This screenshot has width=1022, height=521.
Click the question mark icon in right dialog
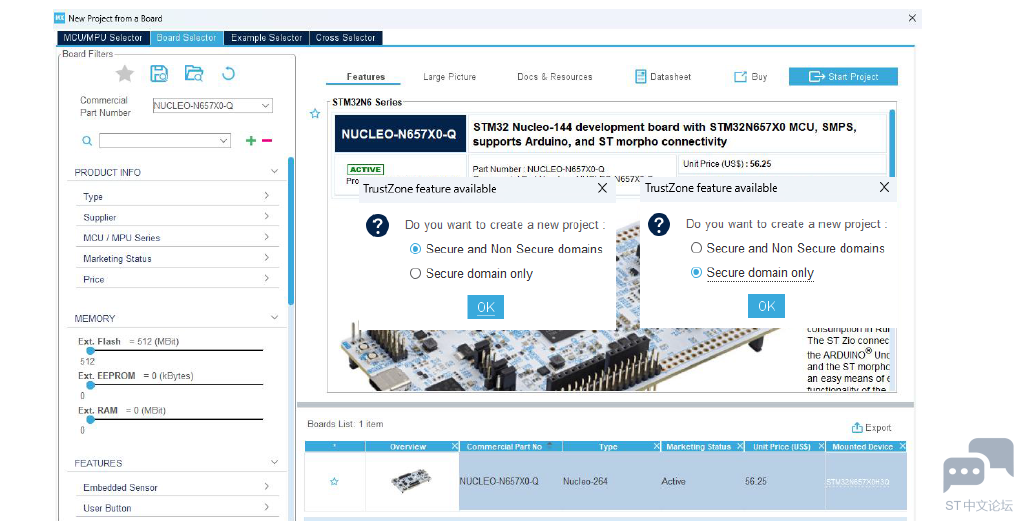pyautogui.click(x=659, y=224)
